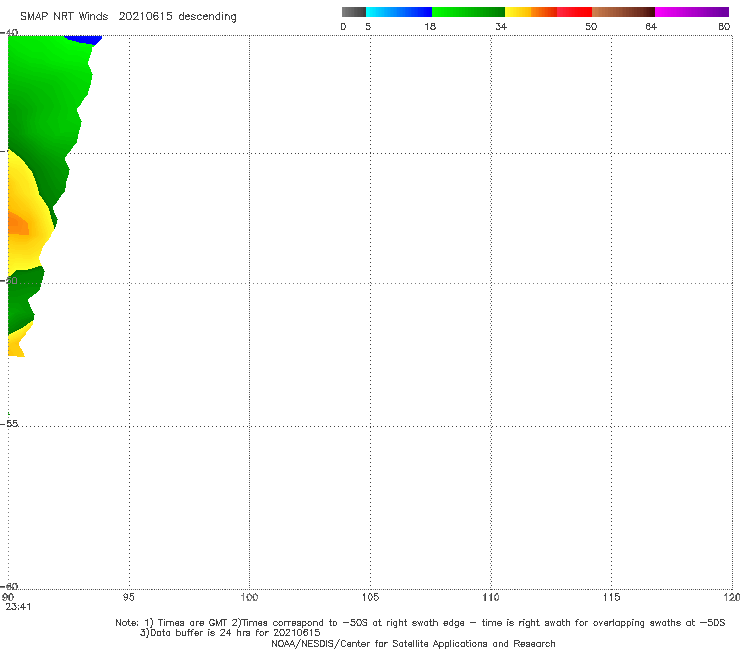The width and height of the screenshot is (740, 650).
Task: Click the longitude axis label '110'
Action: 491,597
